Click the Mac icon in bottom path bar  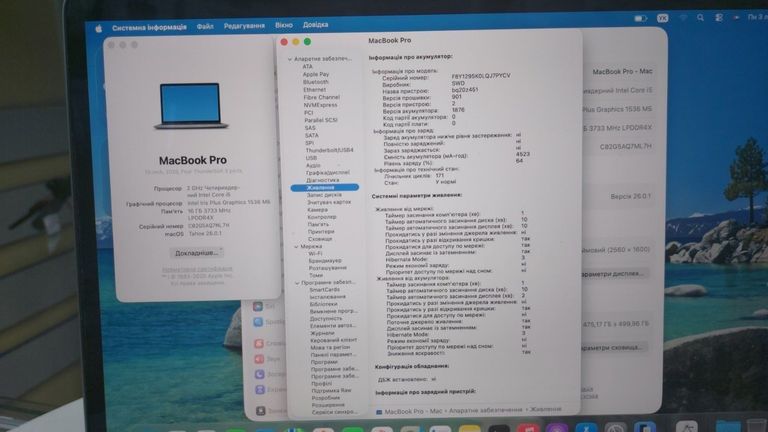[379, 412]
